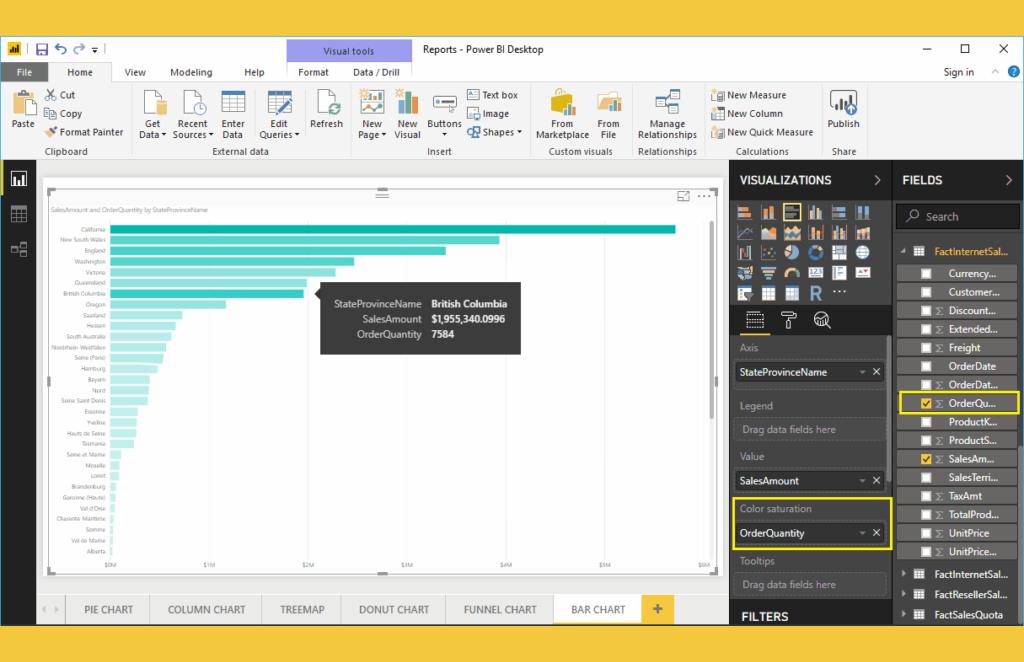Select the clustered column chart visual

pos(815,212)
